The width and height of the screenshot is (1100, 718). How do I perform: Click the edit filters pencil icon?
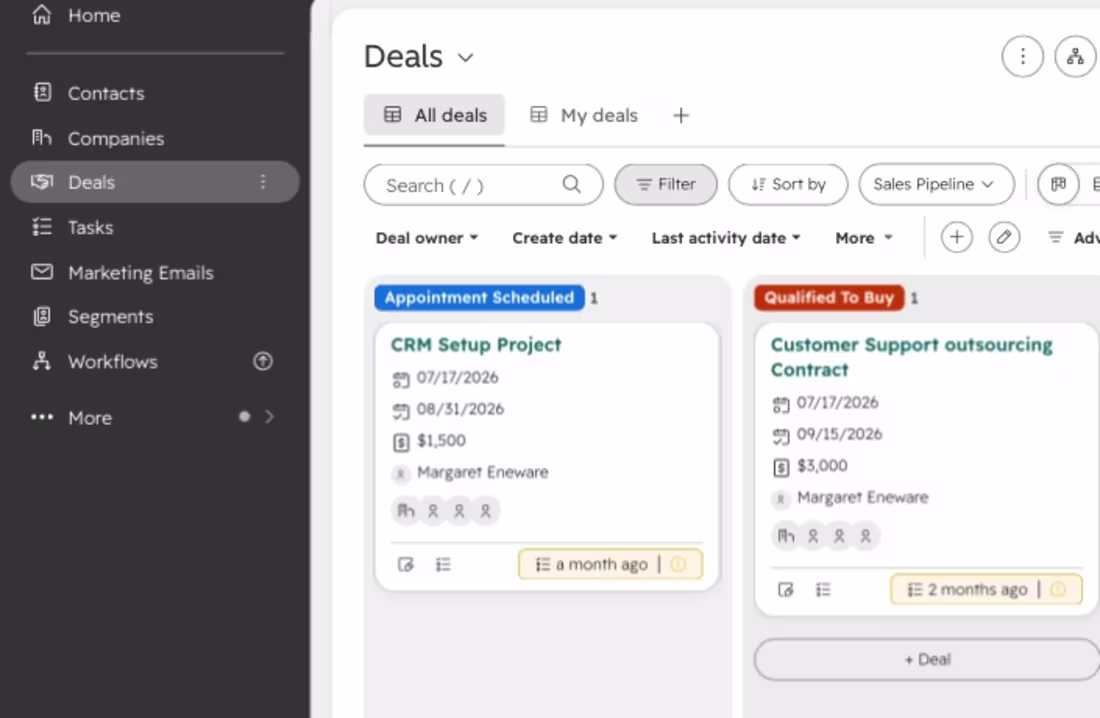click(x=1004, y=237)
